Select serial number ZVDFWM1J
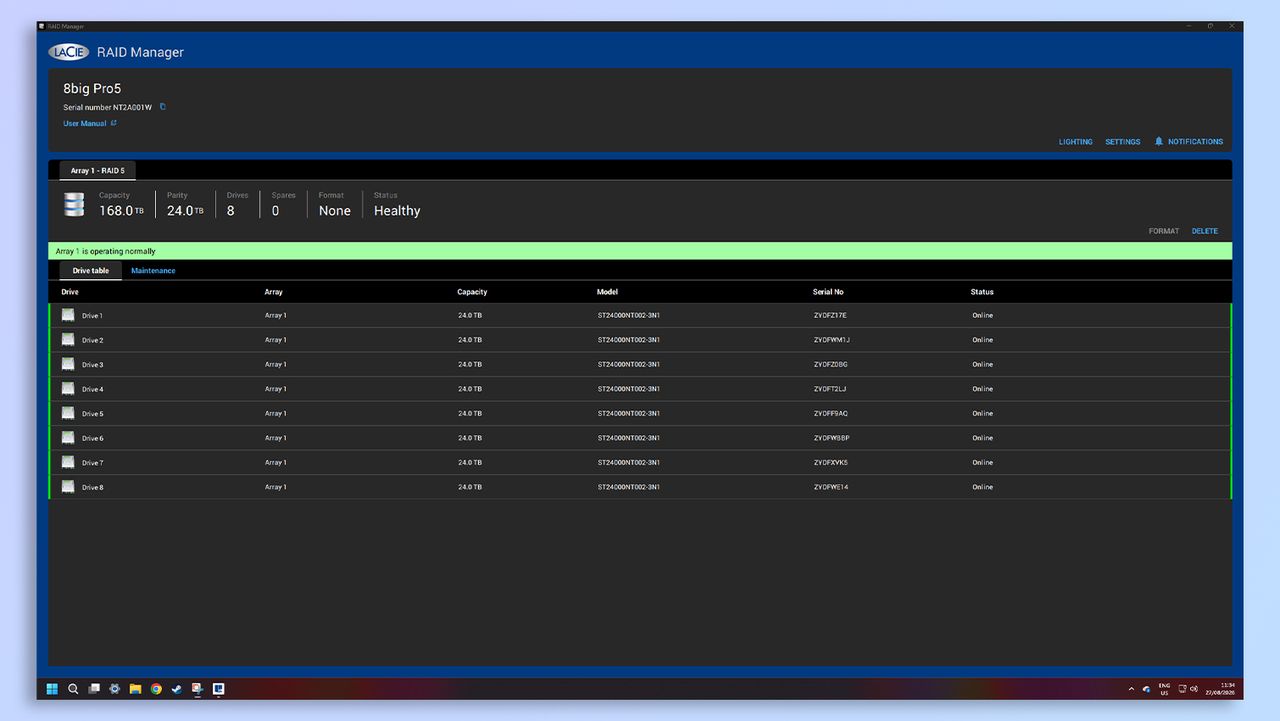Screen dimensions: 1280x721 832,340
